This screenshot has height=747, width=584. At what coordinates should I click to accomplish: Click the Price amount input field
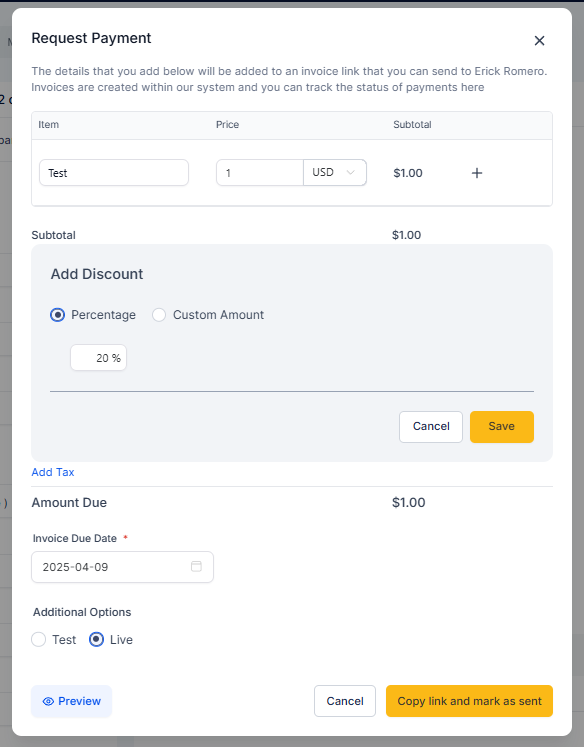(x=260, y=172)
